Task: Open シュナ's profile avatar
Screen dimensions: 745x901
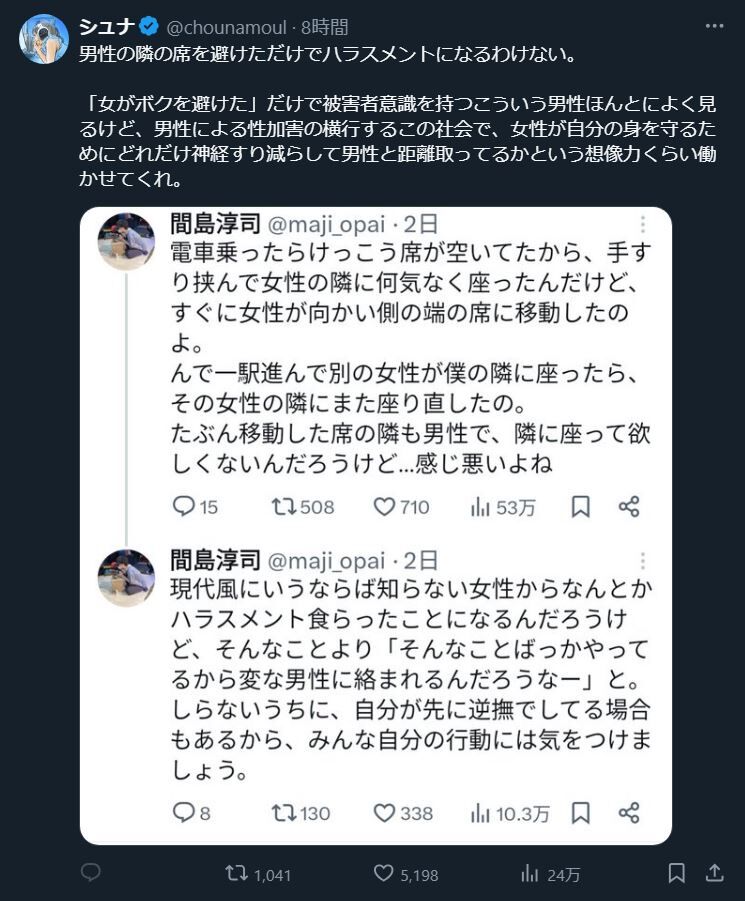Action: pyautogui.click(x=44, y=39)
